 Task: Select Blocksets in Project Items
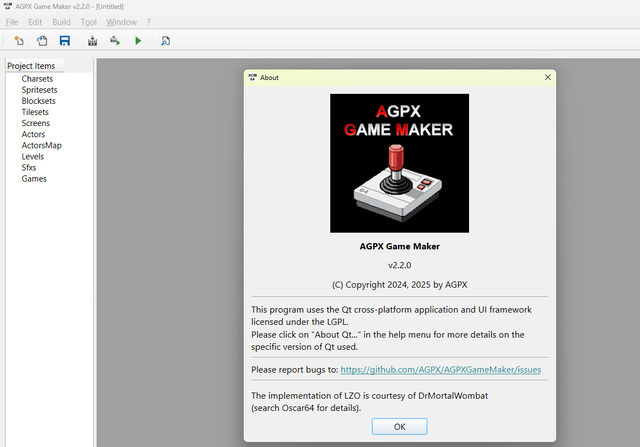[38, 101]
